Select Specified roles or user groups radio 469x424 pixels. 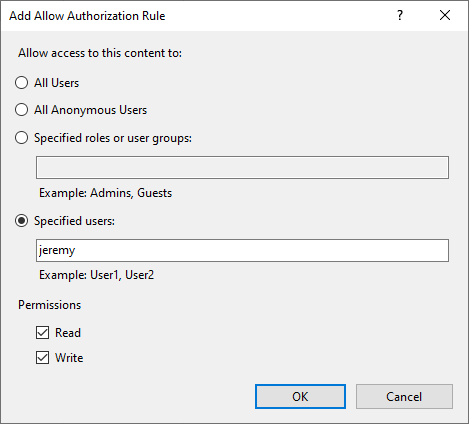point(22,138)
